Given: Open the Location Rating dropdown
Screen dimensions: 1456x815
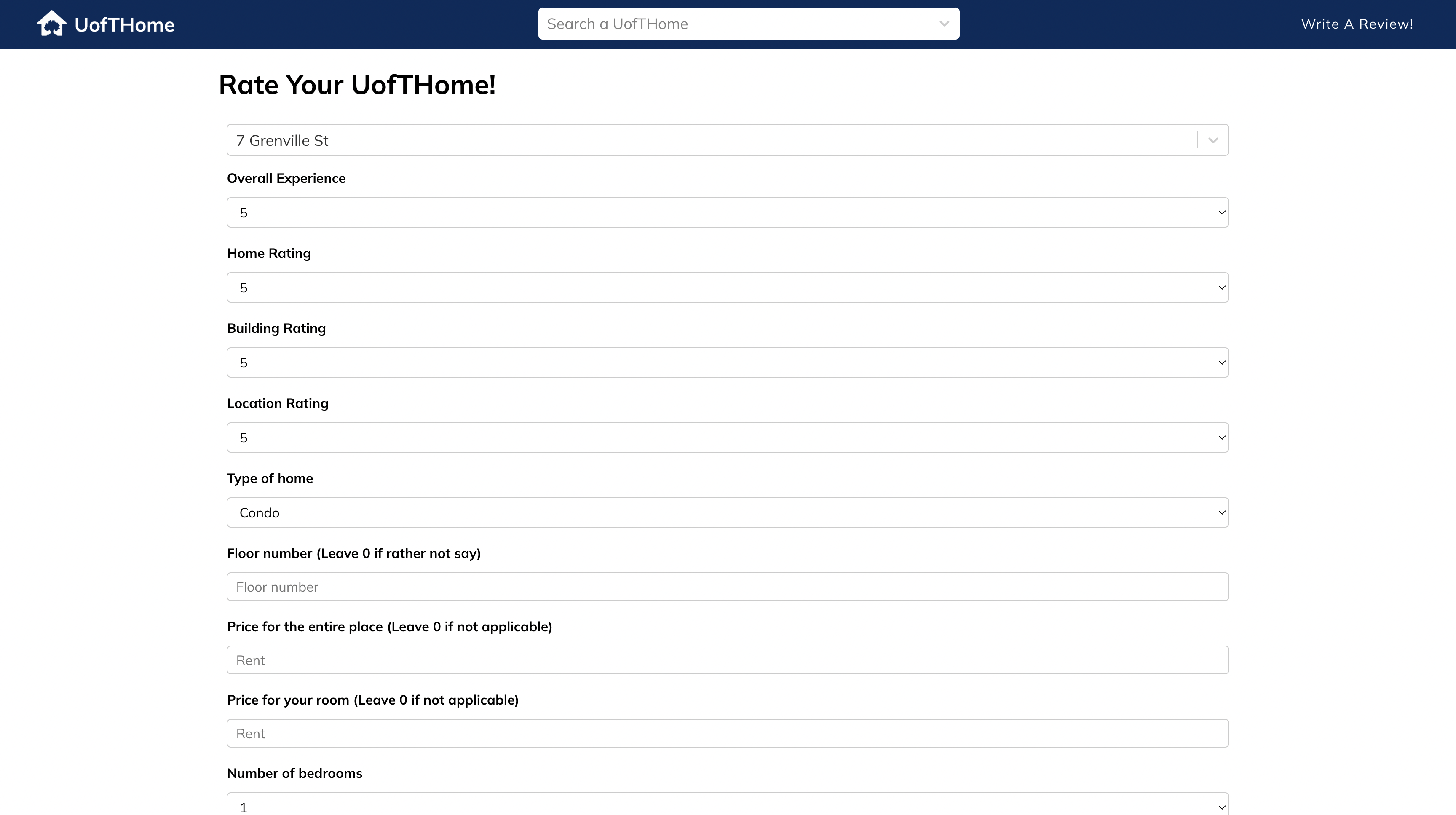Looking at the screenshot, I should [x=728, y=437].
